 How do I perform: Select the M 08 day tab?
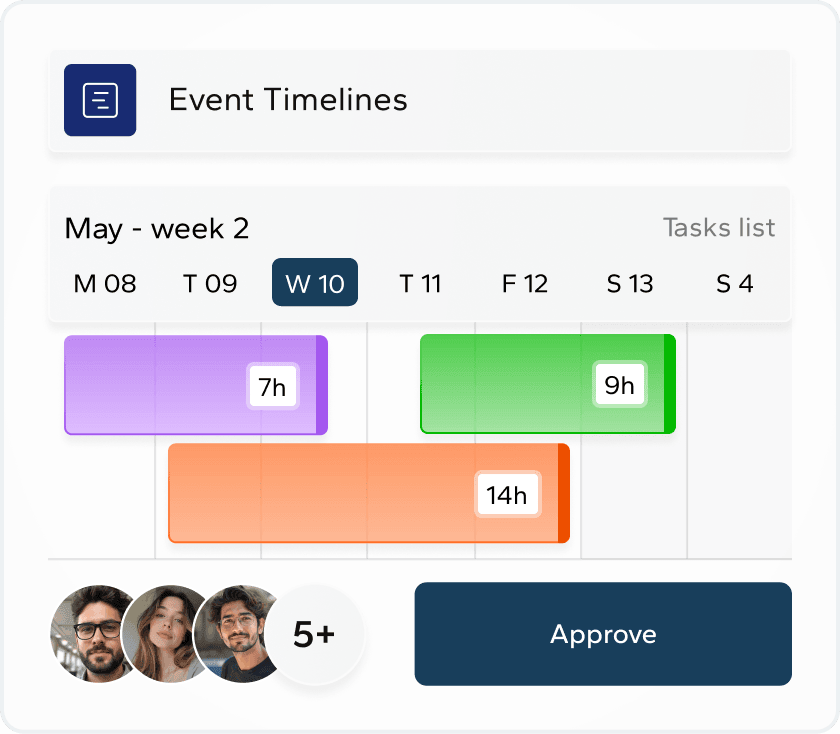[x=105, y=284]
